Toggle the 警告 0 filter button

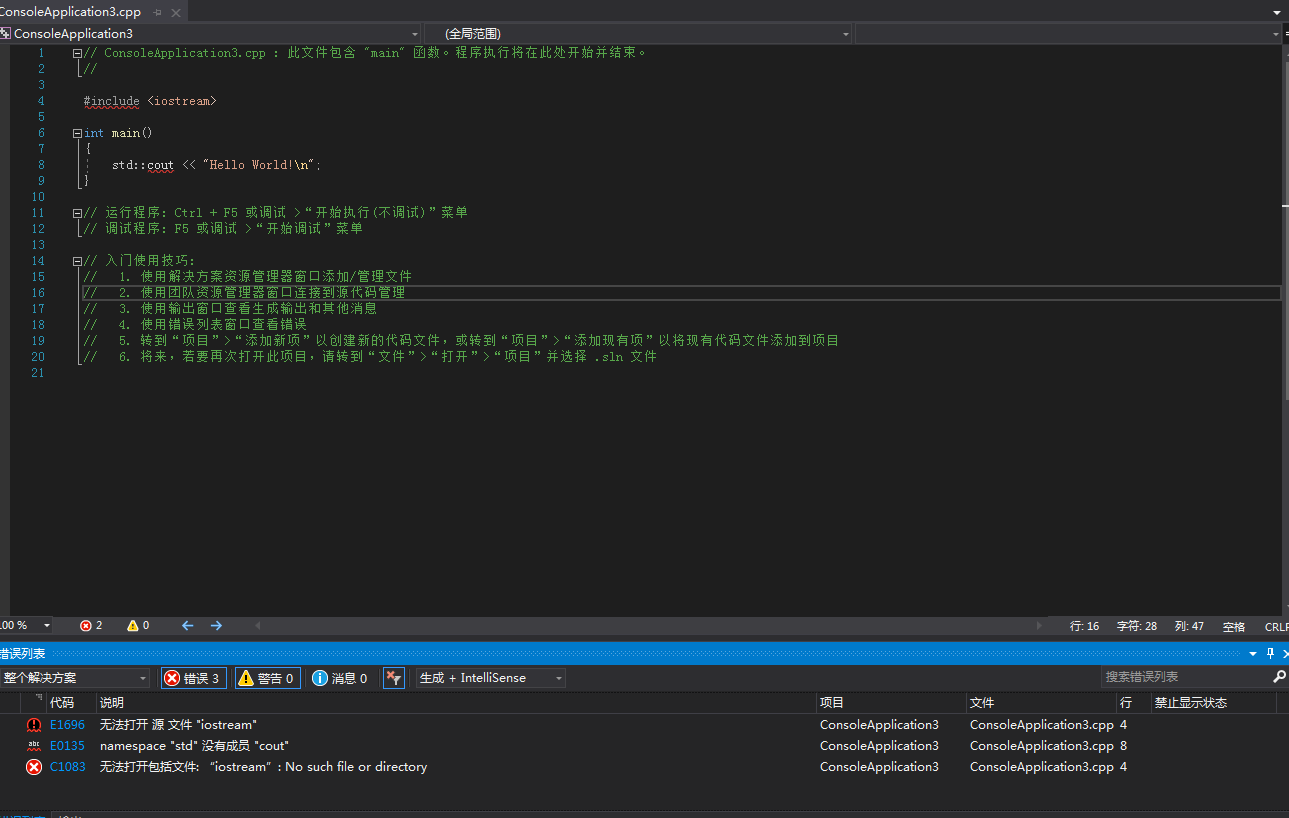point(267,678)
